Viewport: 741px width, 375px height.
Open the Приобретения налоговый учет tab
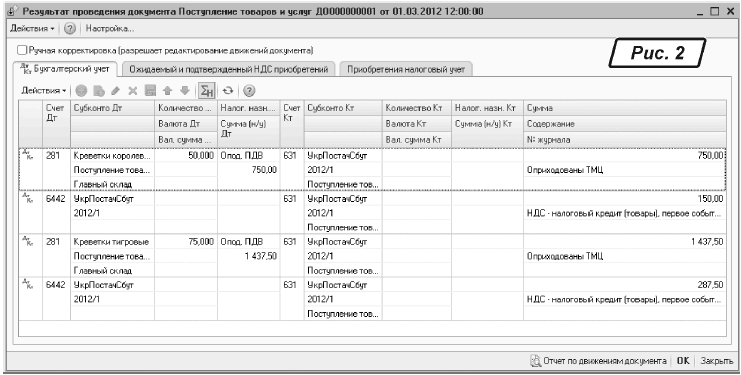pyautogui.click(x=406, y=69)
